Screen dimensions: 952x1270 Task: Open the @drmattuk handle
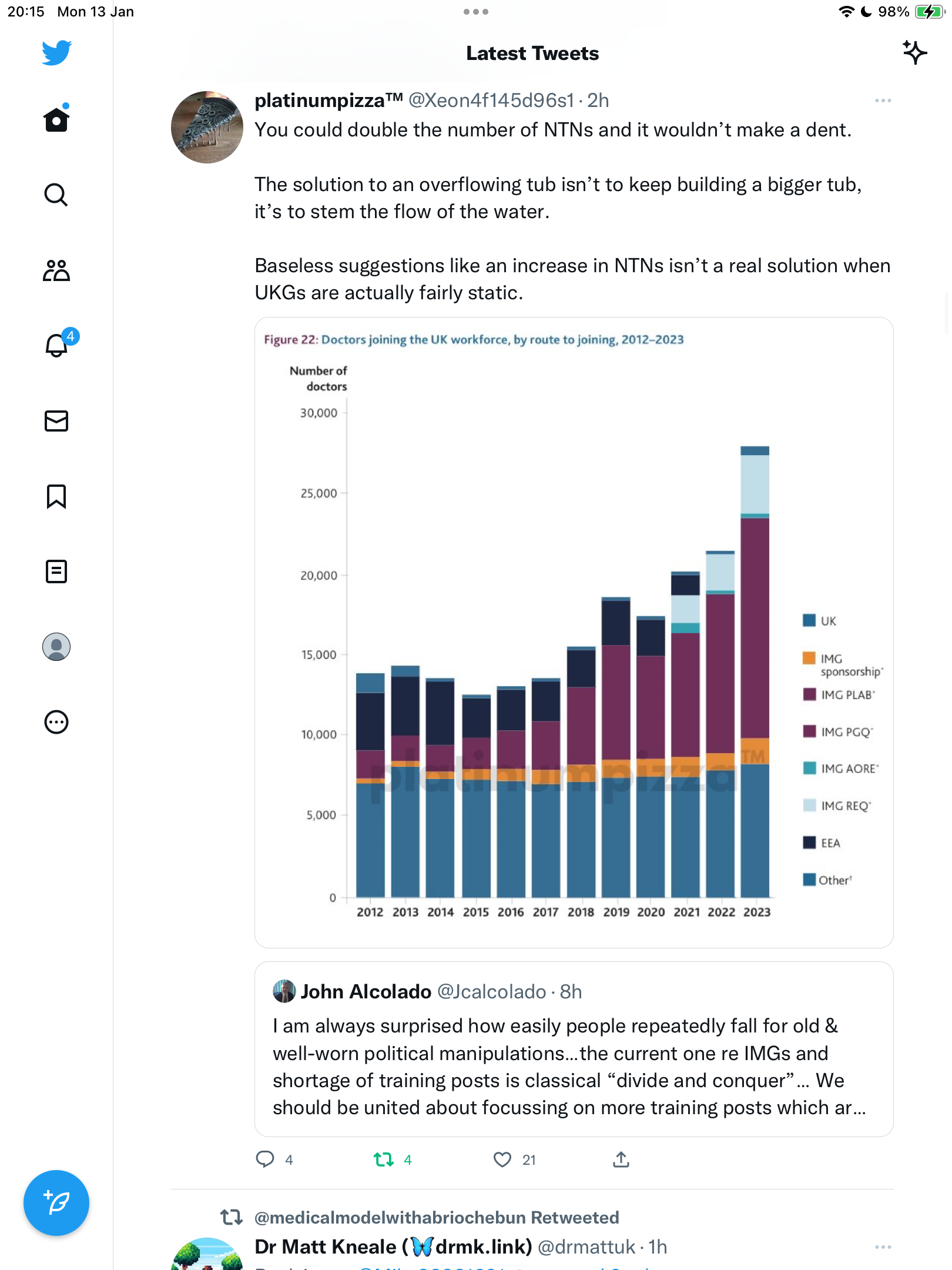586,1247
